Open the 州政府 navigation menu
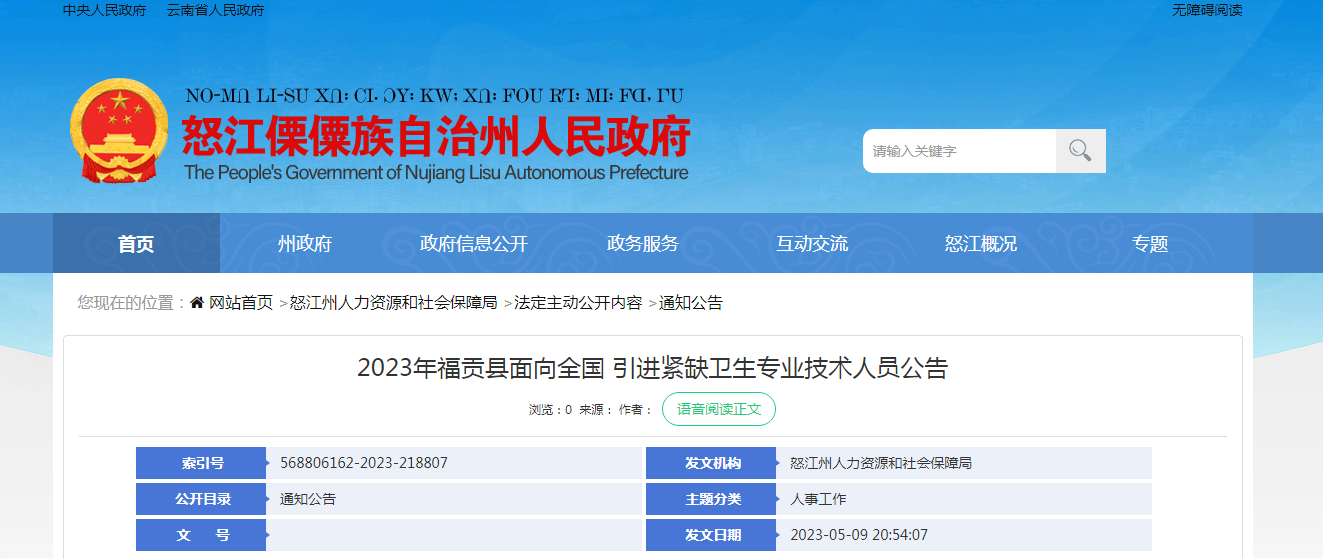 tap(305, 244)
